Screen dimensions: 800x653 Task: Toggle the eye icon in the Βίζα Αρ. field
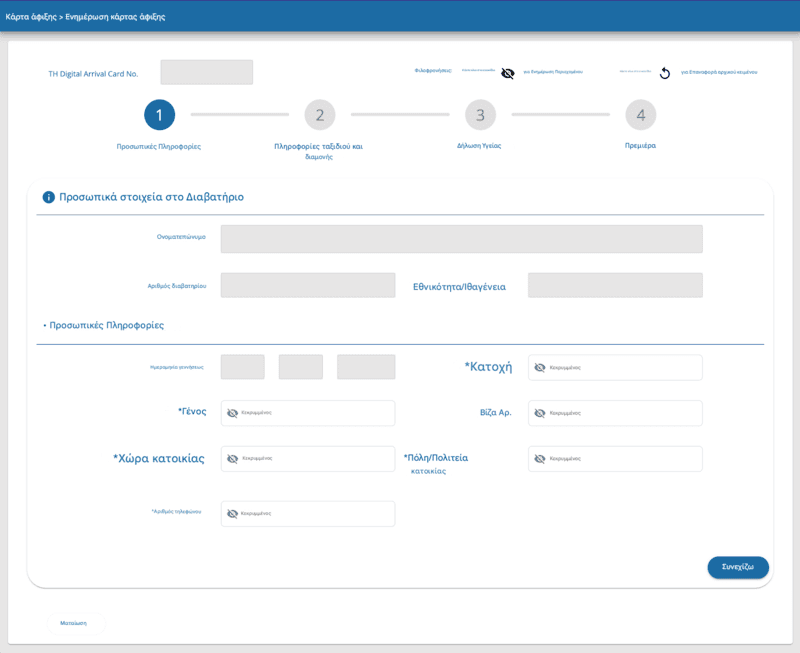(x=539, y=413)
